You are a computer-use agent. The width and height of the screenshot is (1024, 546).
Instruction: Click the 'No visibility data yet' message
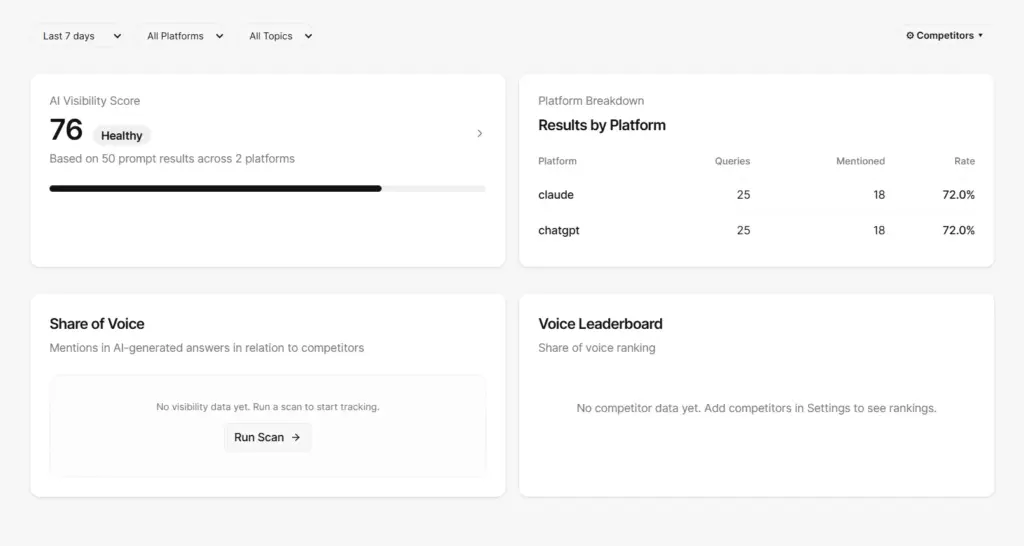point(267,406)
